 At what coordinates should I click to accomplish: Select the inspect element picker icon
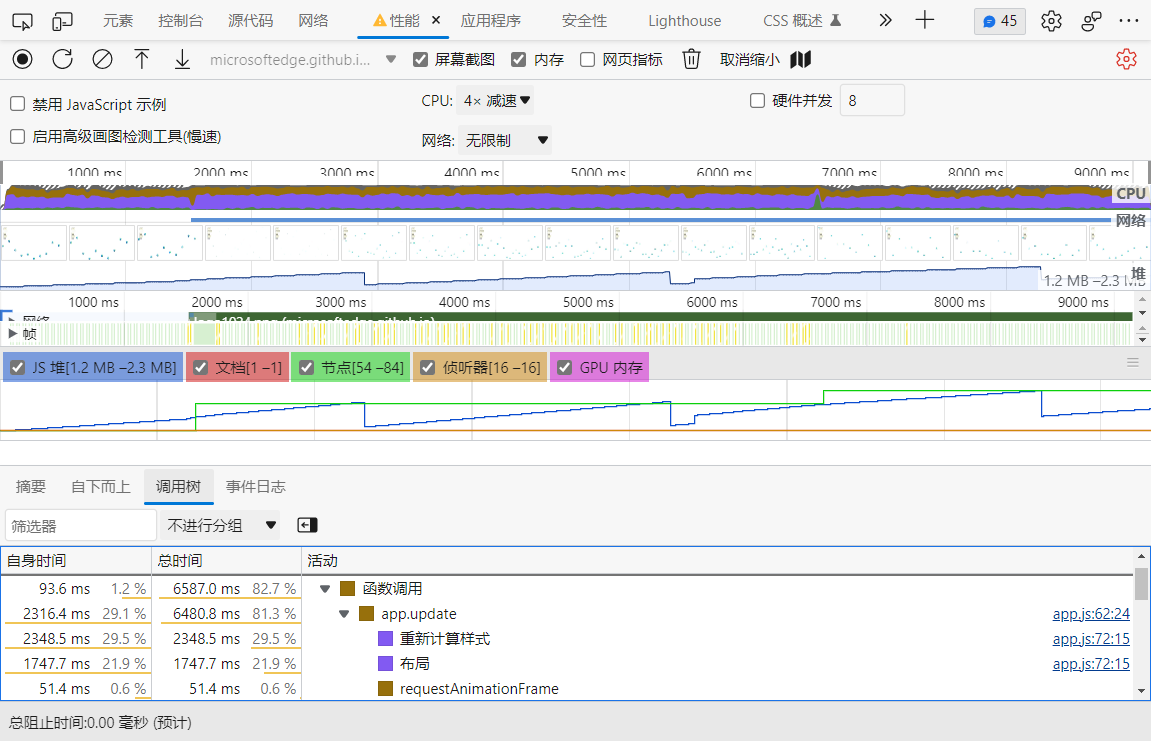[x=23, y=21]
